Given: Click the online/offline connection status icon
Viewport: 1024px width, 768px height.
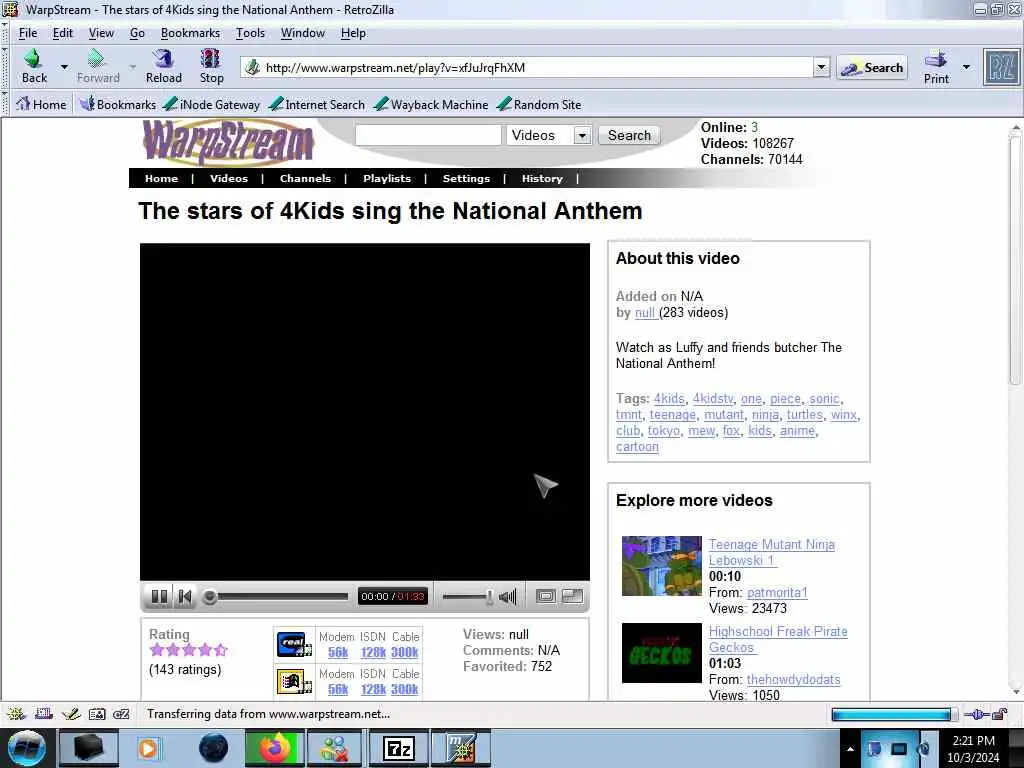Looking at the screenshot, I should pos(976,714).
